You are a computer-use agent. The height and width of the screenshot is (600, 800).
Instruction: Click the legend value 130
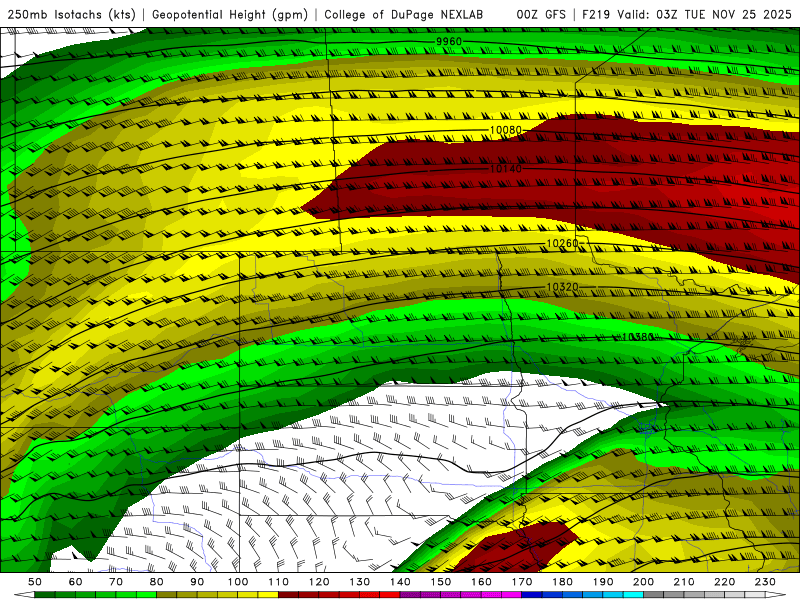pos(359,582)
